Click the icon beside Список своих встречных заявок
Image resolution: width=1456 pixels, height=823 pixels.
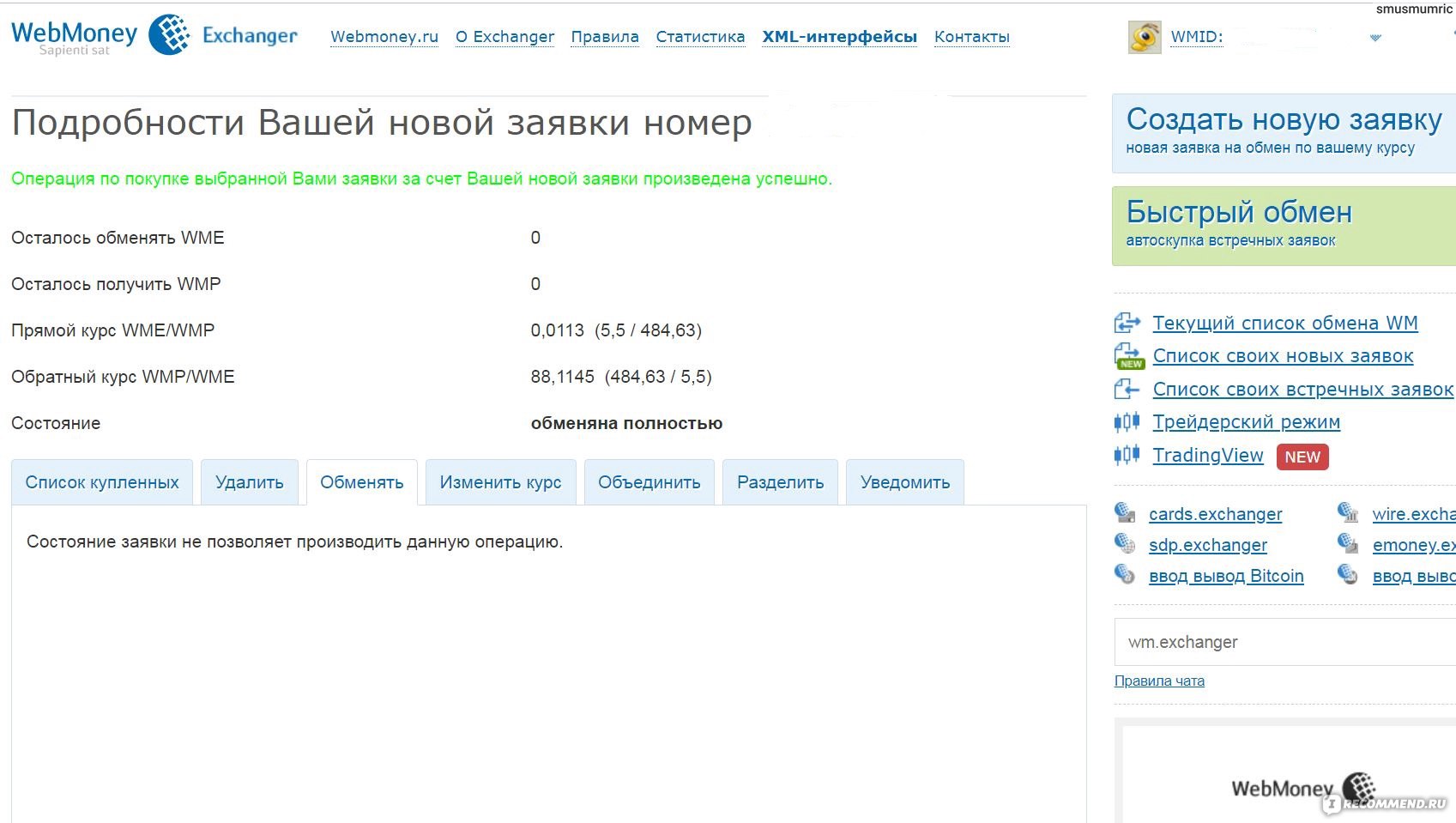[x=1127, y=390]
